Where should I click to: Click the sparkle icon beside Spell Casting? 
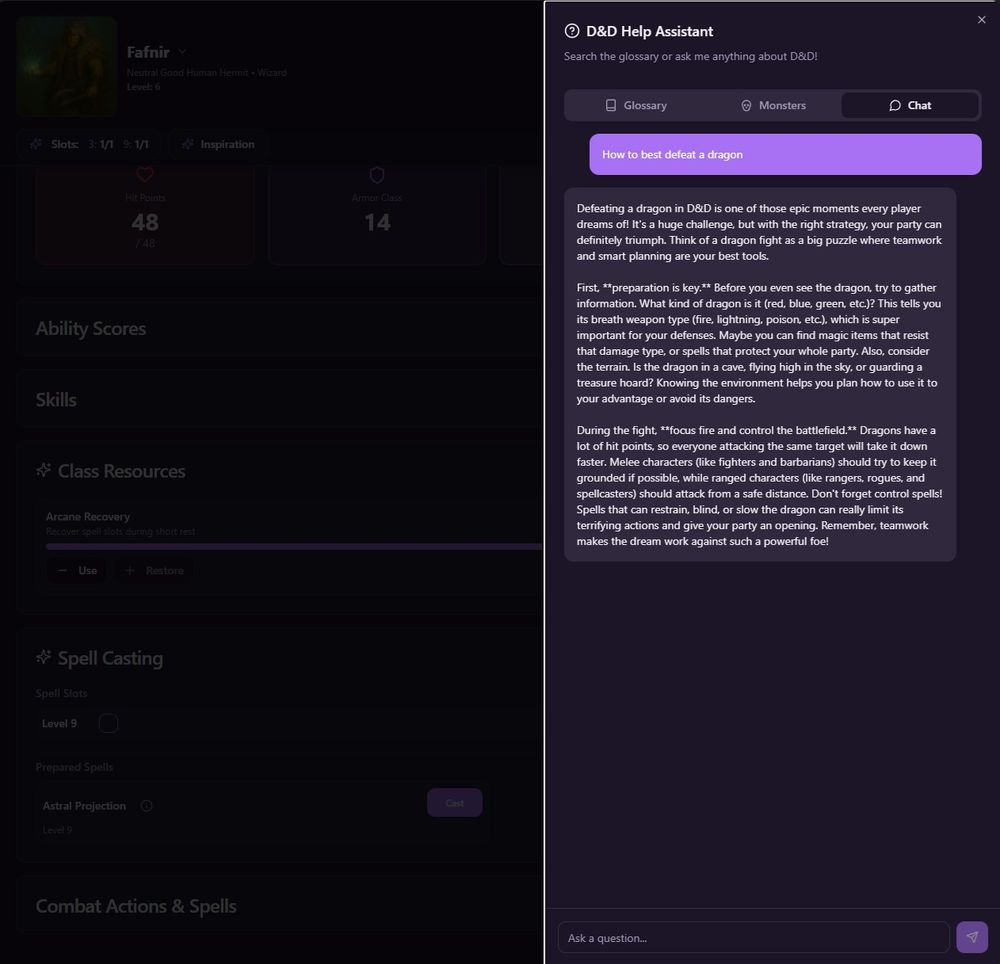click(x=44, y=658)
